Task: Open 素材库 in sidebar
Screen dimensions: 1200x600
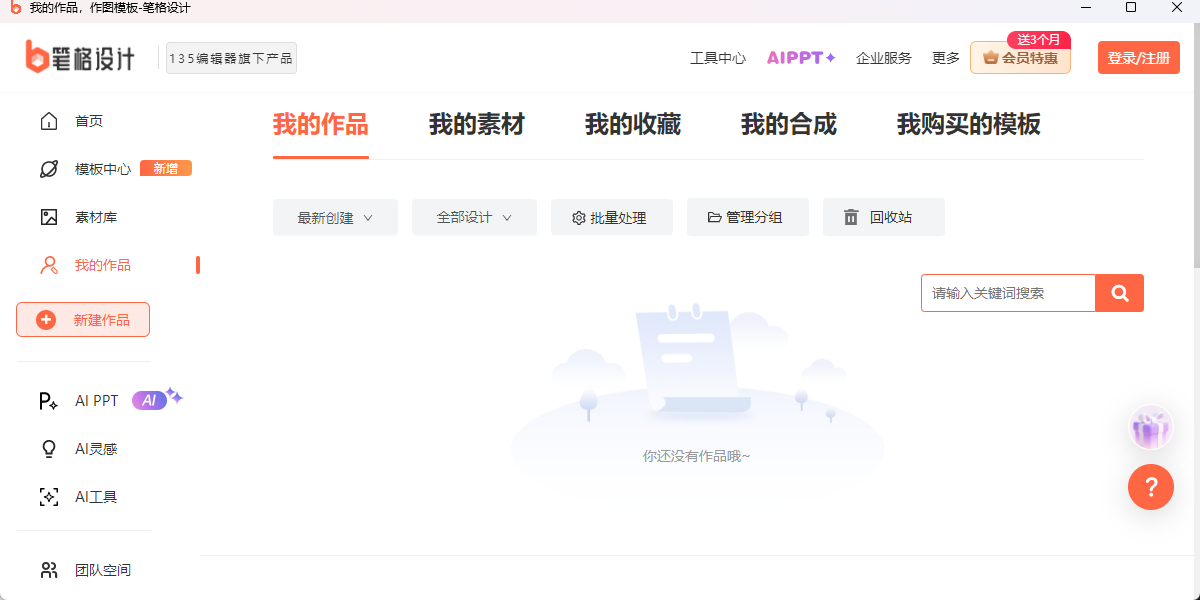Action: [x=95, y=217]
